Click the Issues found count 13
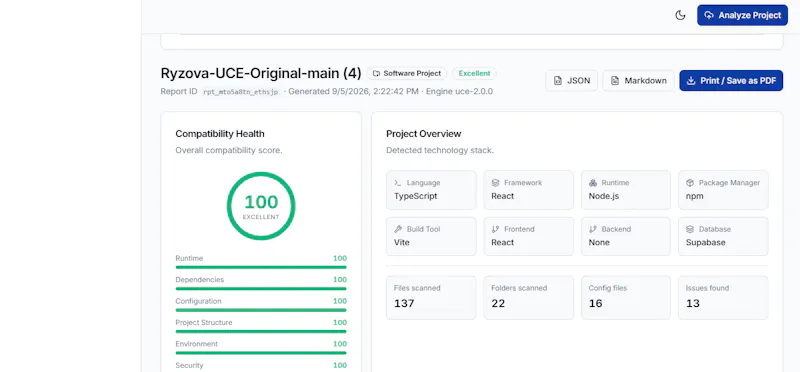 tap(692, 304)
